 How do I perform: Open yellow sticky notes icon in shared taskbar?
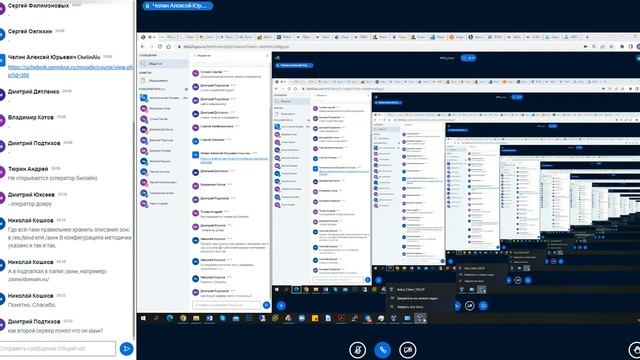tap(315, 318)
